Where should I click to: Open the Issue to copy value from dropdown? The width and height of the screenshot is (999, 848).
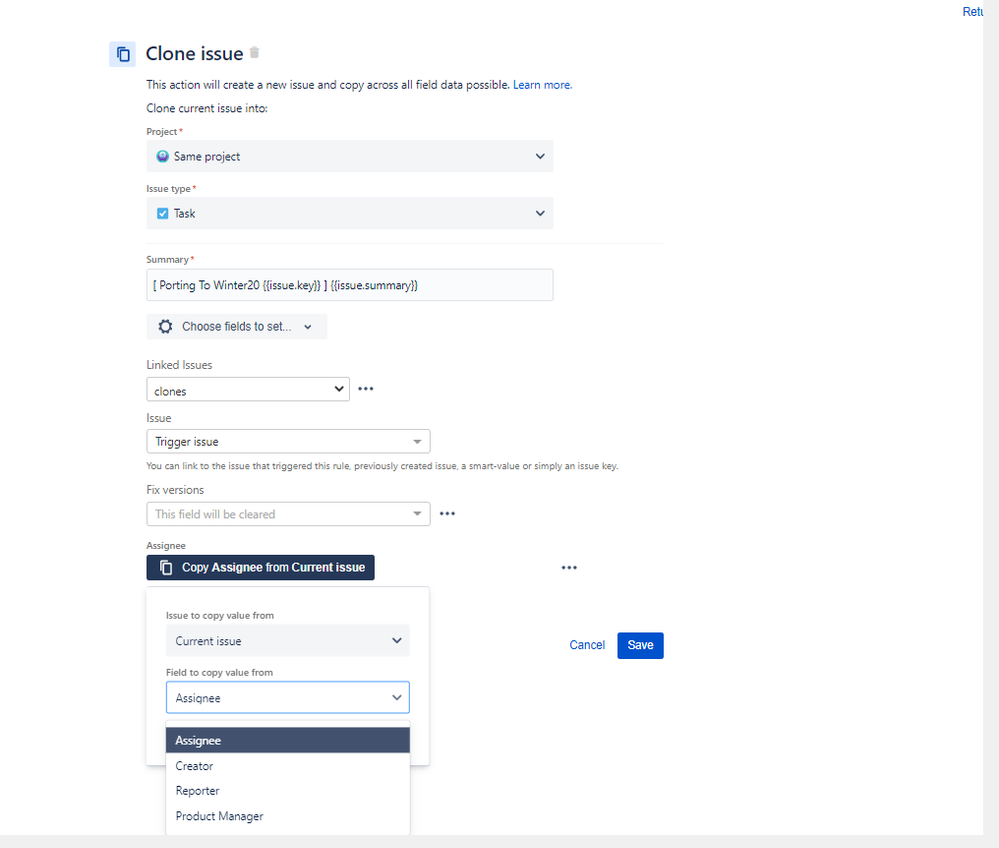point(287,640)
